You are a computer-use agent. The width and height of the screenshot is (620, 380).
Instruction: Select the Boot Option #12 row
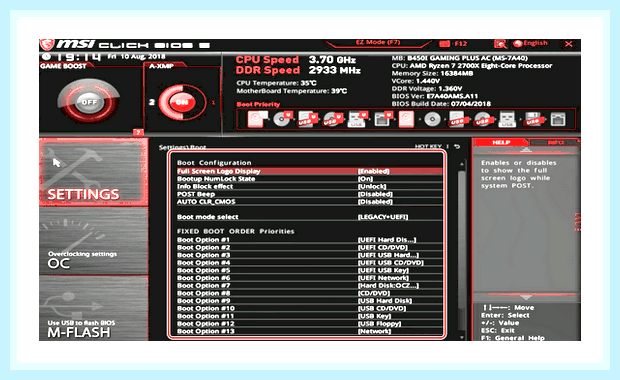pos(310,323)
